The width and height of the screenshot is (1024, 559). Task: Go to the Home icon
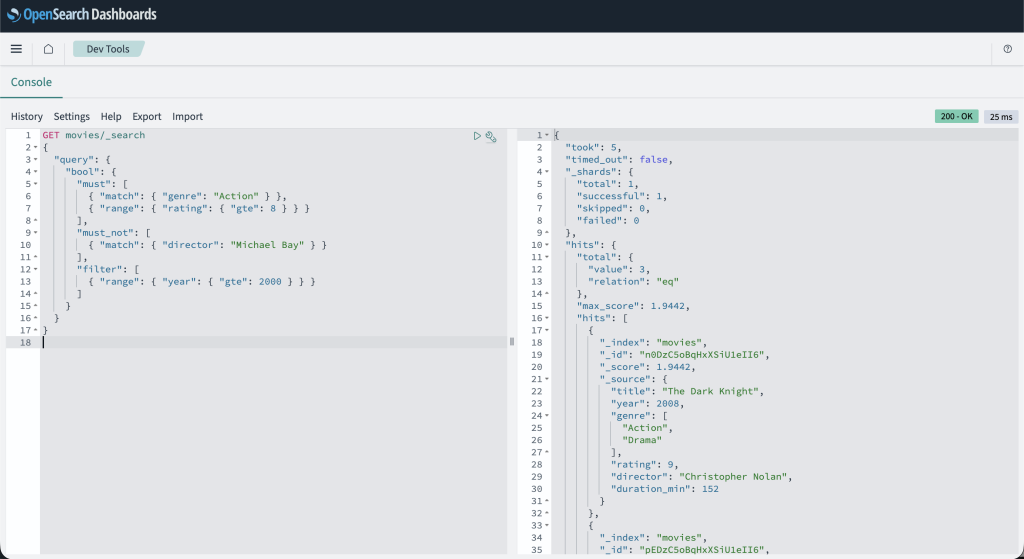point(48,49)
